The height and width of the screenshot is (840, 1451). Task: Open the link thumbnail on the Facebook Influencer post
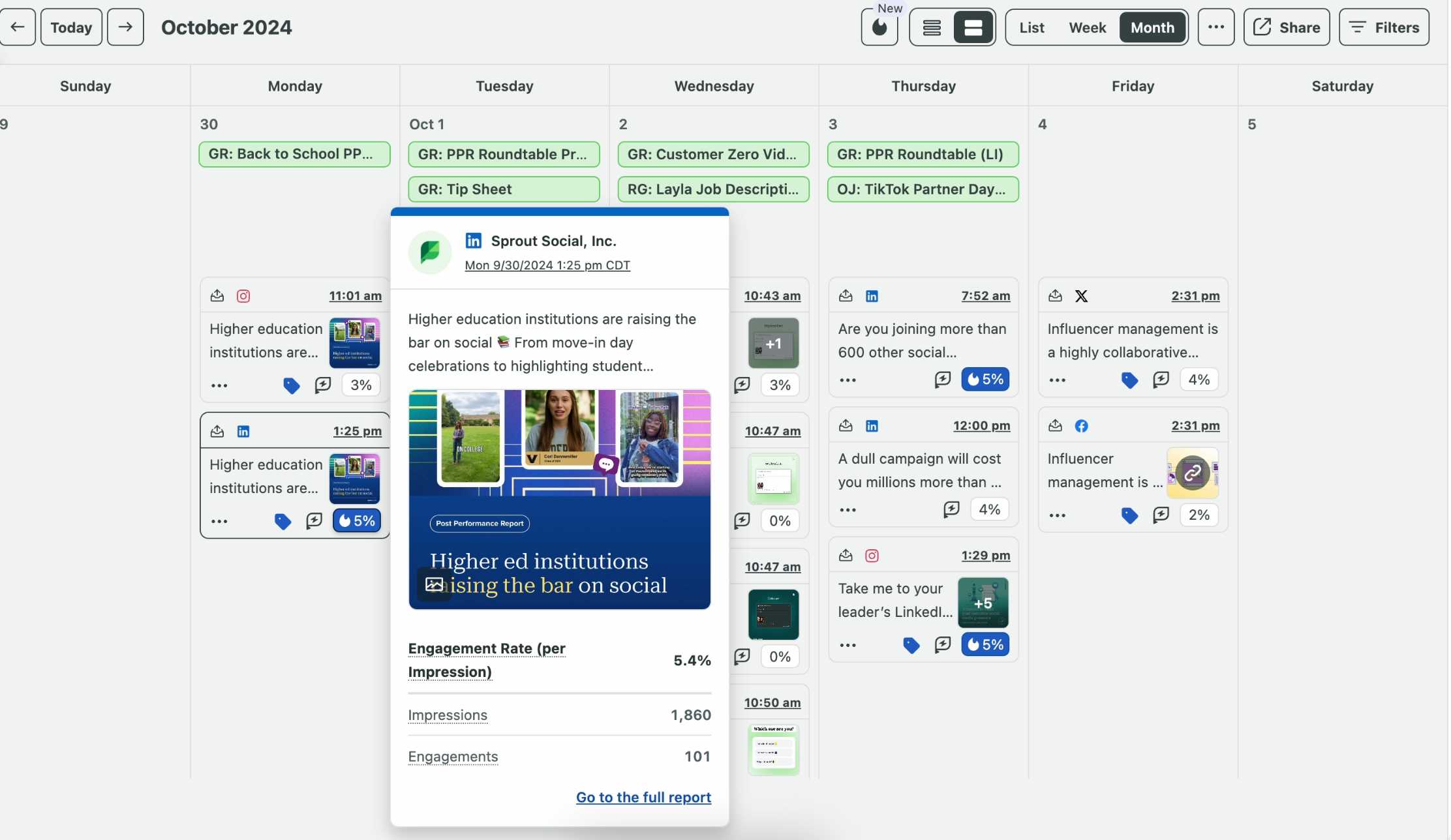tap(1192, 473)
